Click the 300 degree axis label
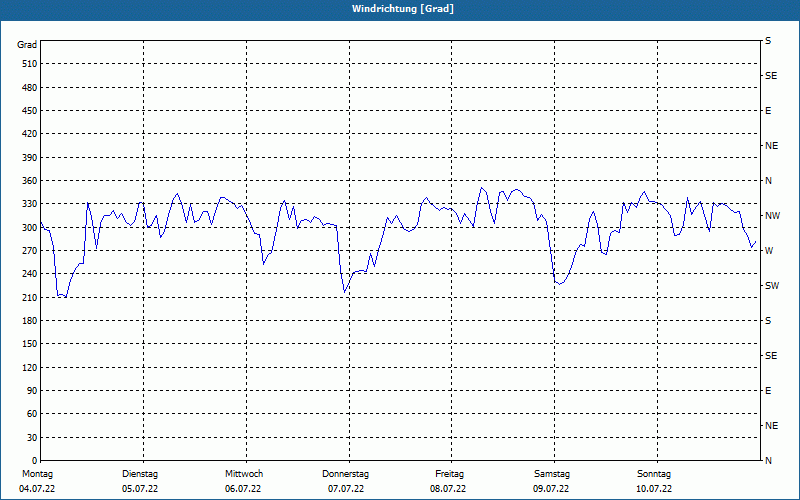This screenshot has height=500, width=800. tap(30, 228)
